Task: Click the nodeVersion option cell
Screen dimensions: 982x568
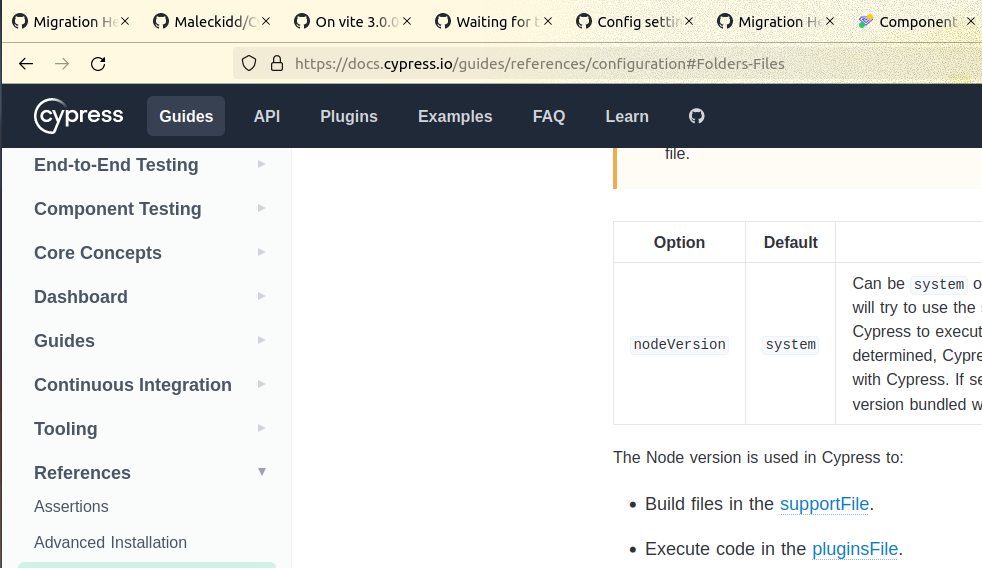Action: click(x=680, y=344)
